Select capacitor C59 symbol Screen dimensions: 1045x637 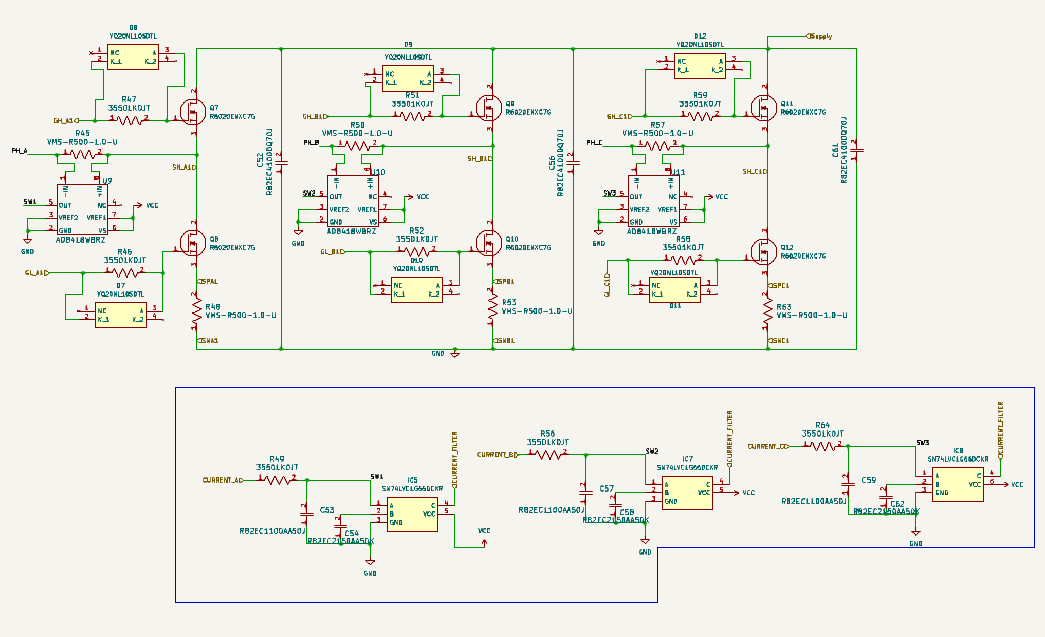pyautogui.click(x=848, y=484)
